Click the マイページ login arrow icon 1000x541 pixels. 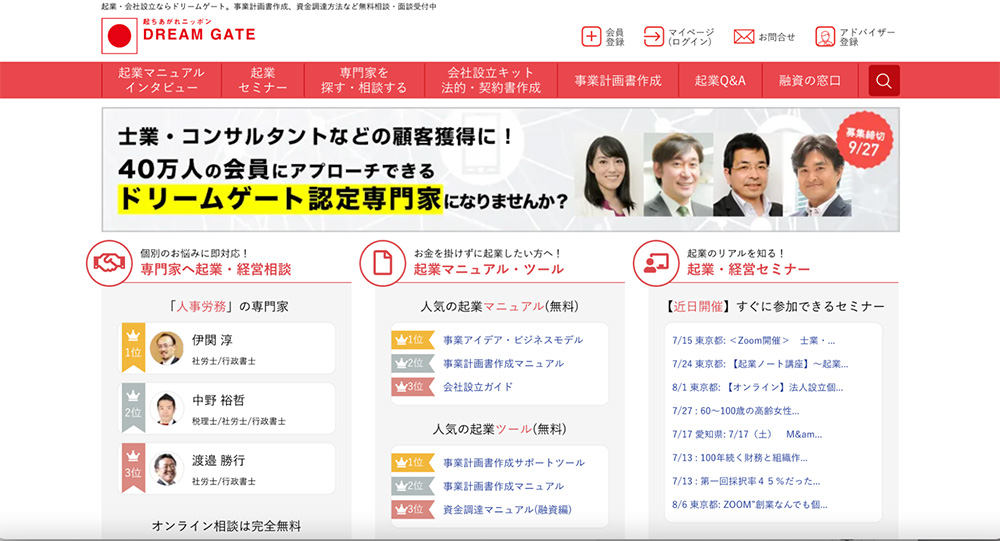pos(654,36)
